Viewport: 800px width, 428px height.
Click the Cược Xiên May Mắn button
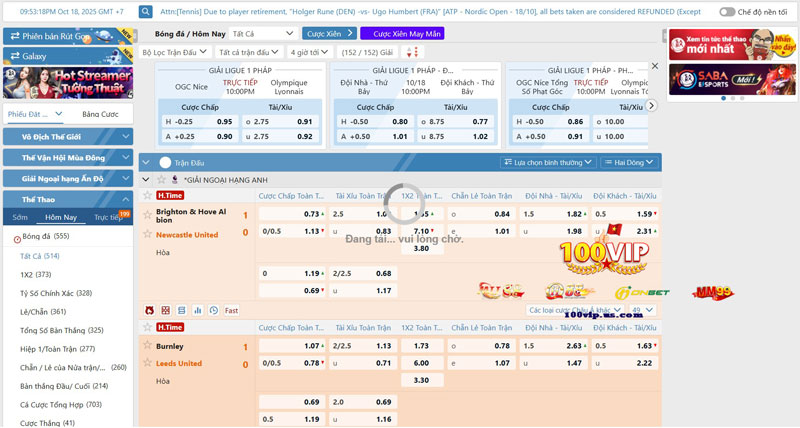(x=402, y=34)
